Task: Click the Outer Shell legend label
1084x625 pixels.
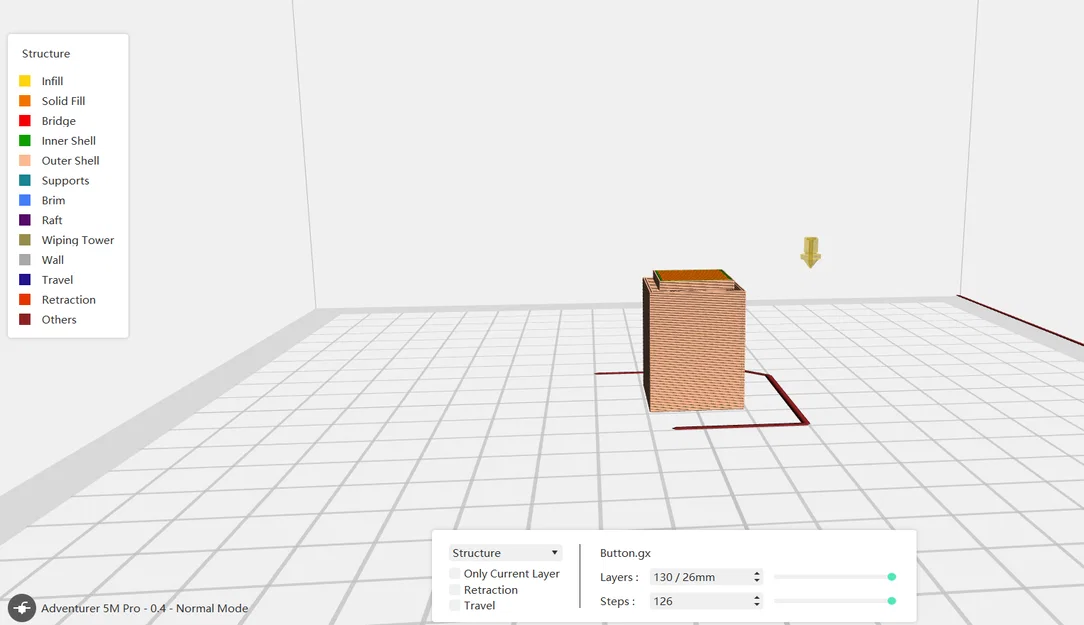Action: [71, 160]
